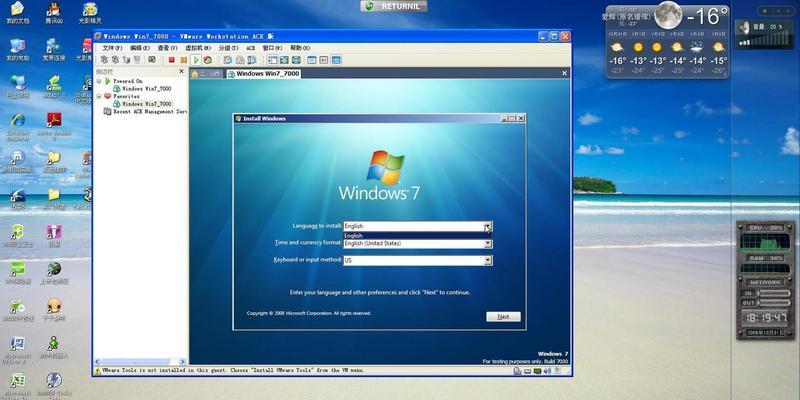Click the Microsoft Excel desktop shortcut

click(x=17, y=381)
